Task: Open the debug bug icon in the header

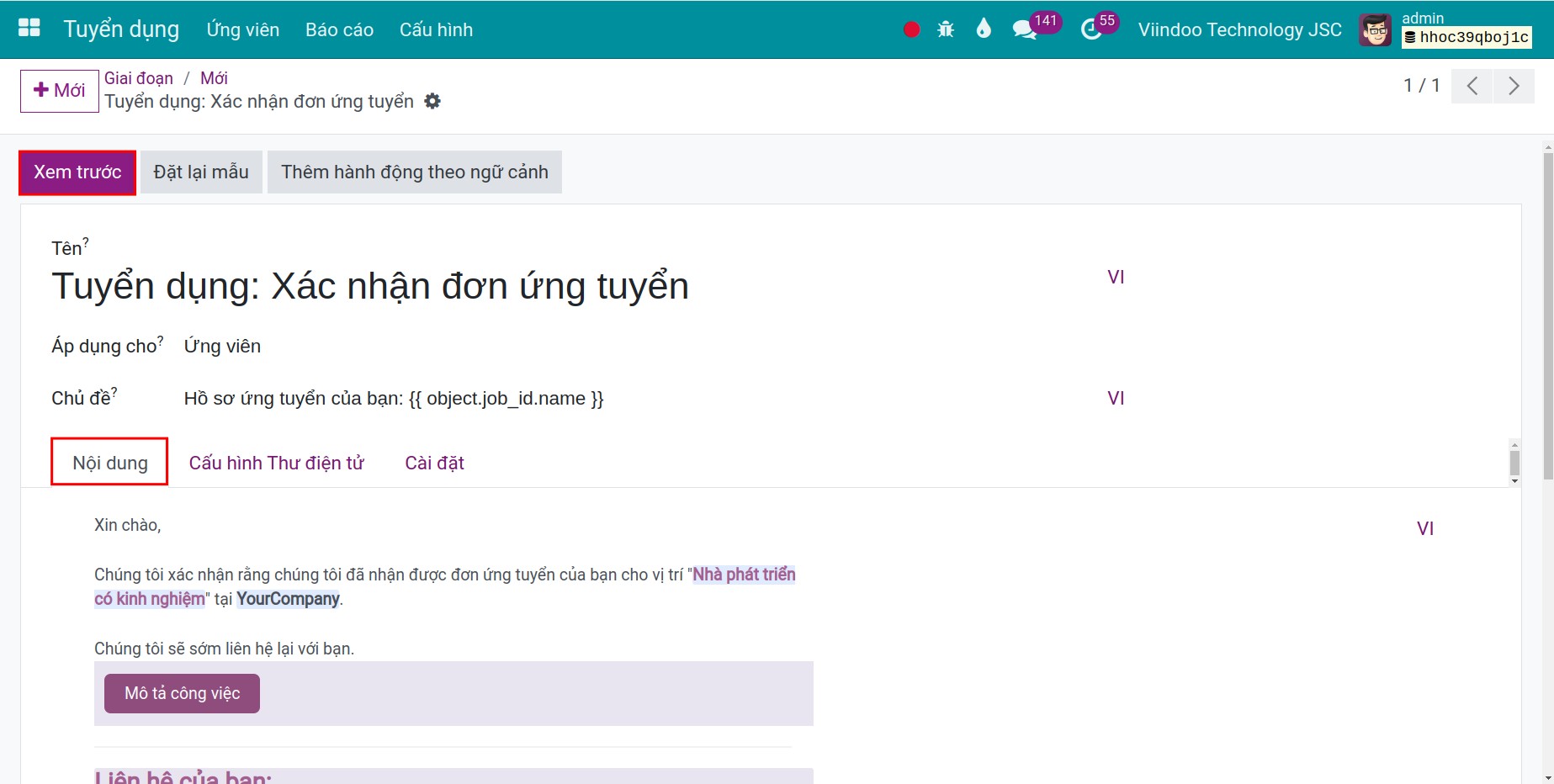Action: click(x=946, y=28)
